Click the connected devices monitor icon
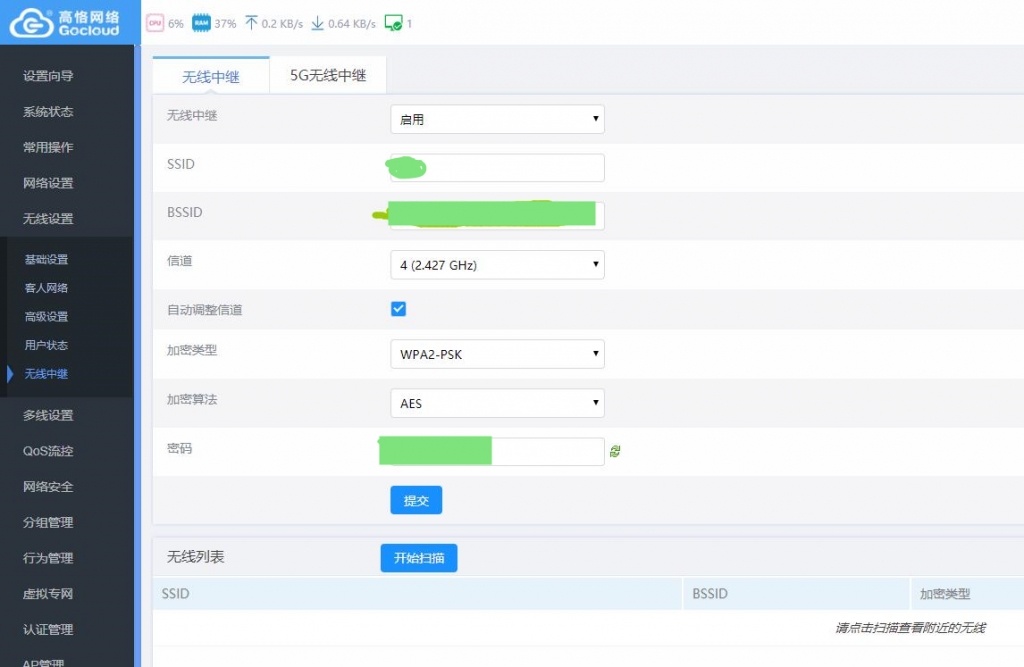Screen dimensions: 1024x667 (x=393, y=23)
